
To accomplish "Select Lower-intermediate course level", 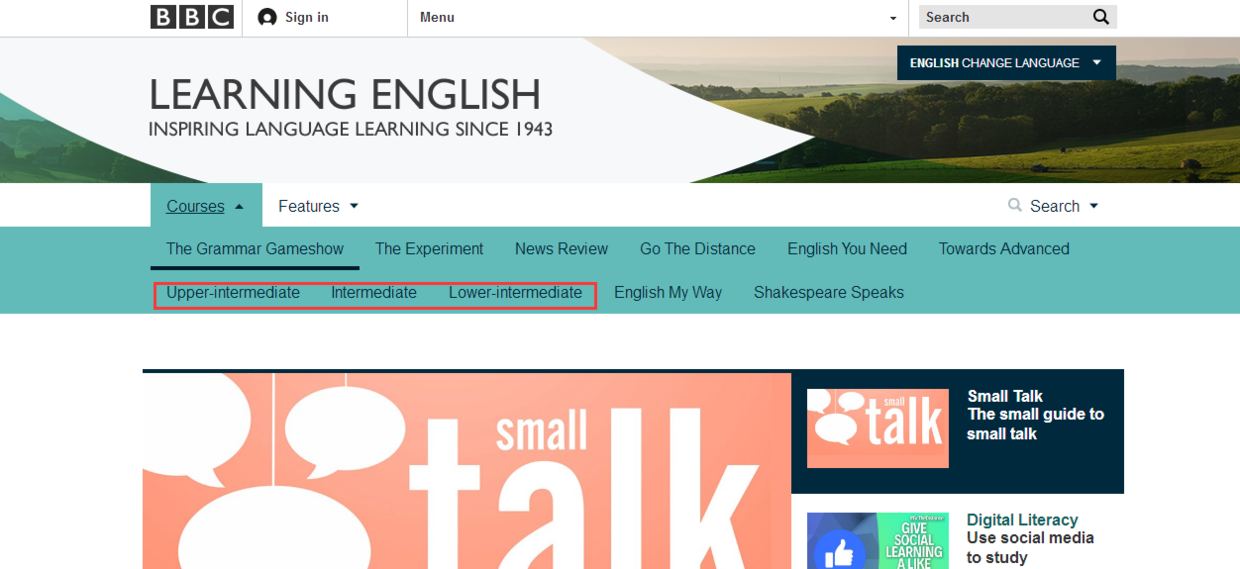I will click(x=515, y=293).
